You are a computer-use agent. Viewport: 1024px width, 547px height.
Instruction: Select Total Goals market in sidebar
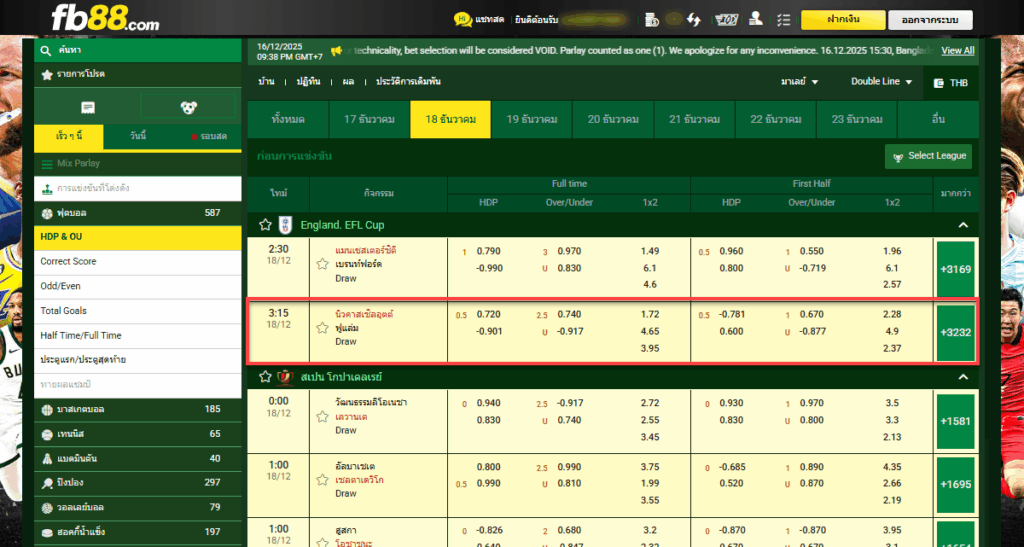click(138, 311)
